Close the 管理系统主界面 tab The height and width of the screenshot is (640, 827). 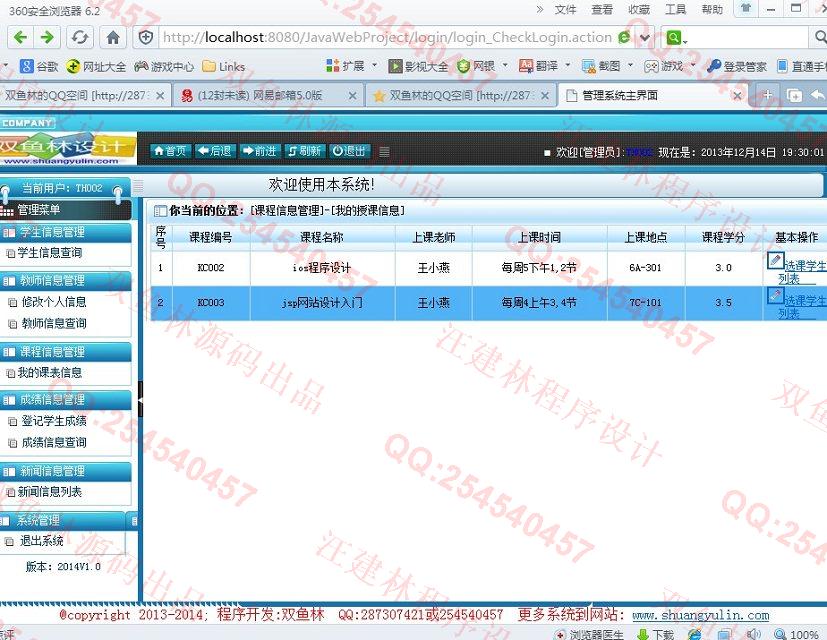(x=737, y=95)
